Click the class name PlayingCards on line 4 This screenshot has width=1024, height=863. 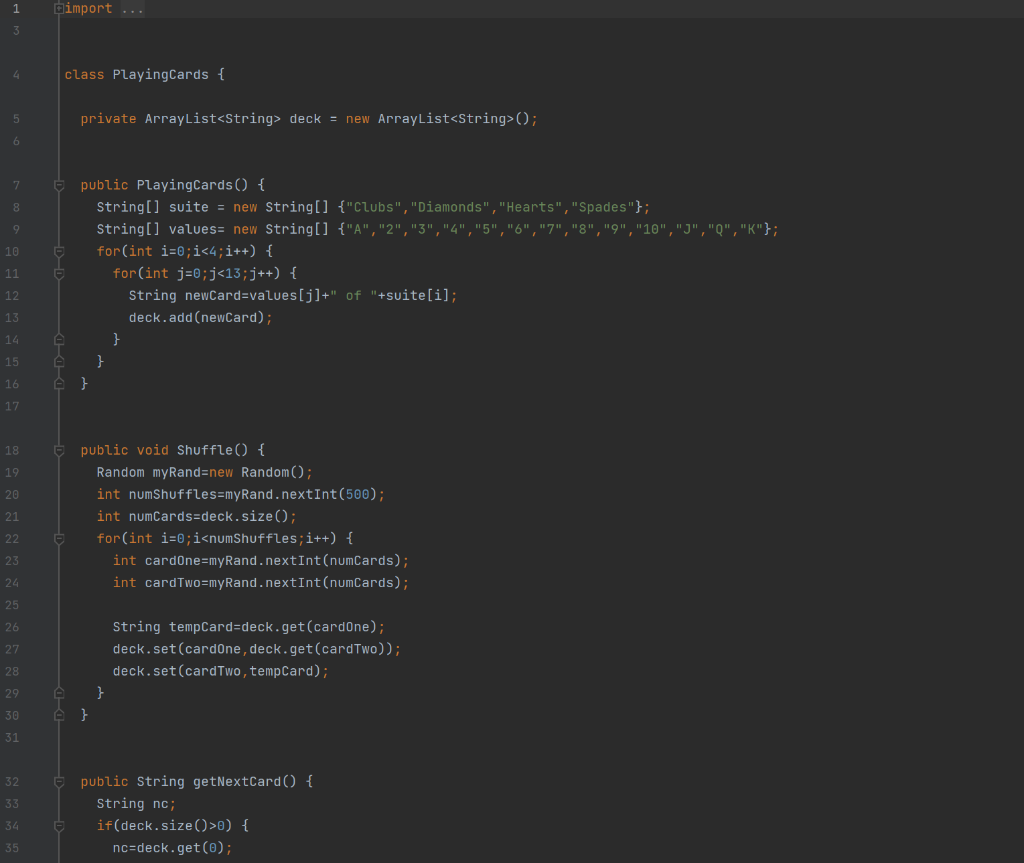160,74
